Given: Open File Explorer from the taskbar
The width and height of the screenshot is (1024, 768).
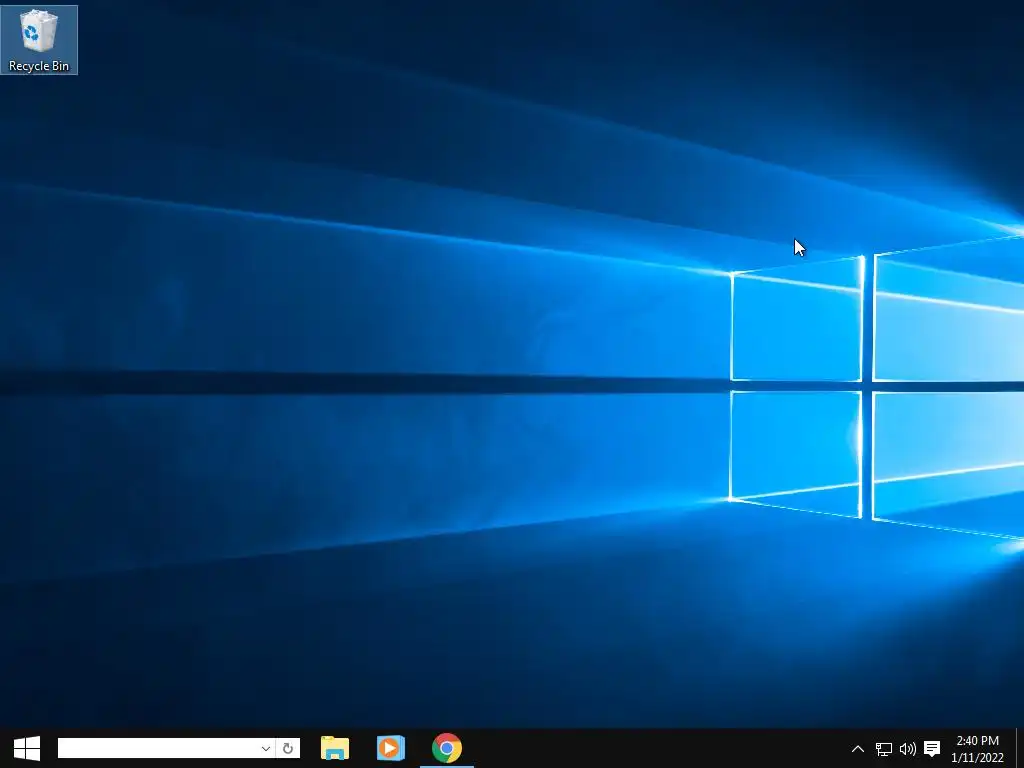Looking at the screenshot, I should 335,748.
